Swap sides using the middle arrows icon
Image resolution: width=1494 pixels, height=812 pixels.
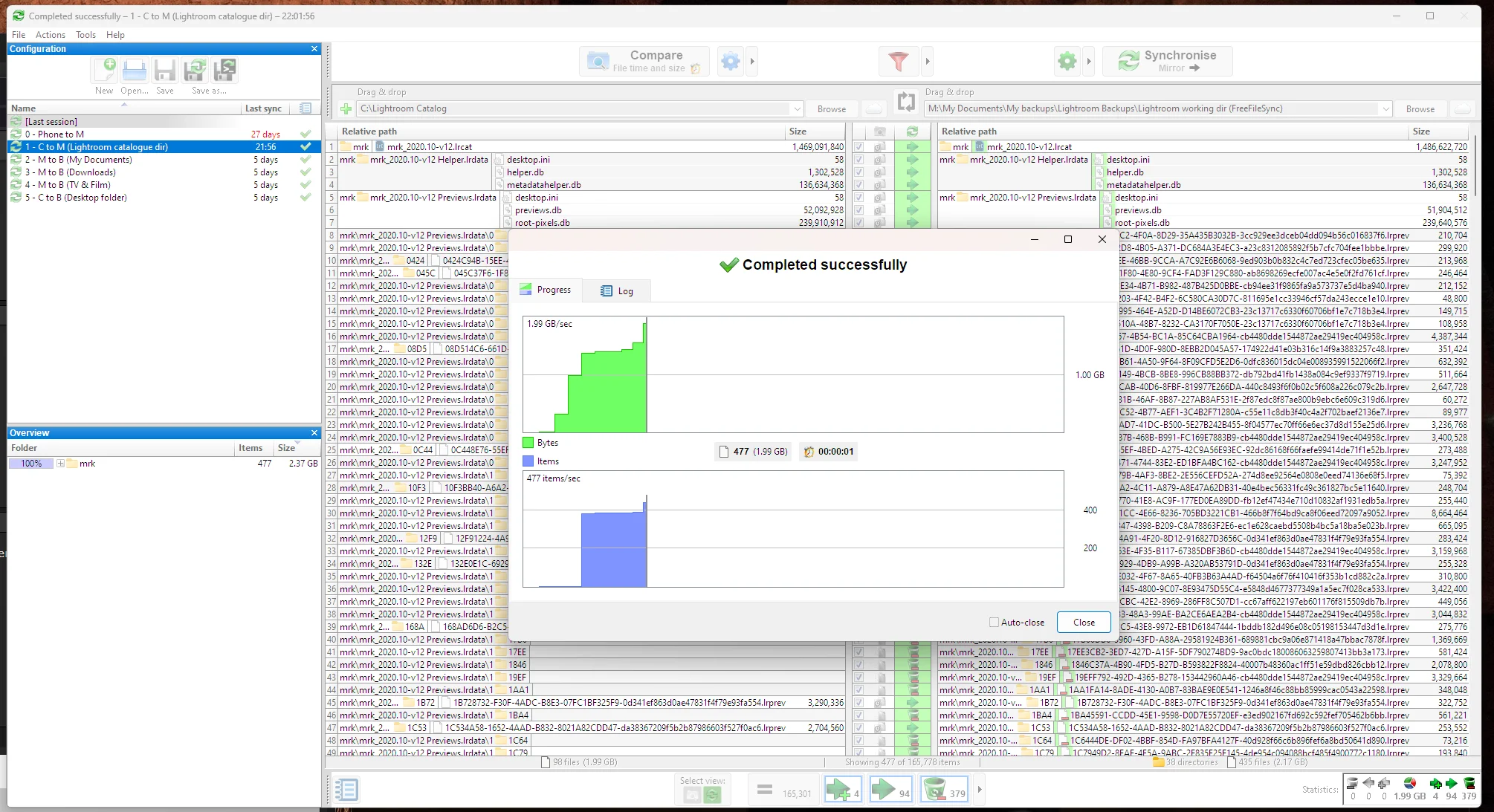pyautogui.click(x=906, y=102)
